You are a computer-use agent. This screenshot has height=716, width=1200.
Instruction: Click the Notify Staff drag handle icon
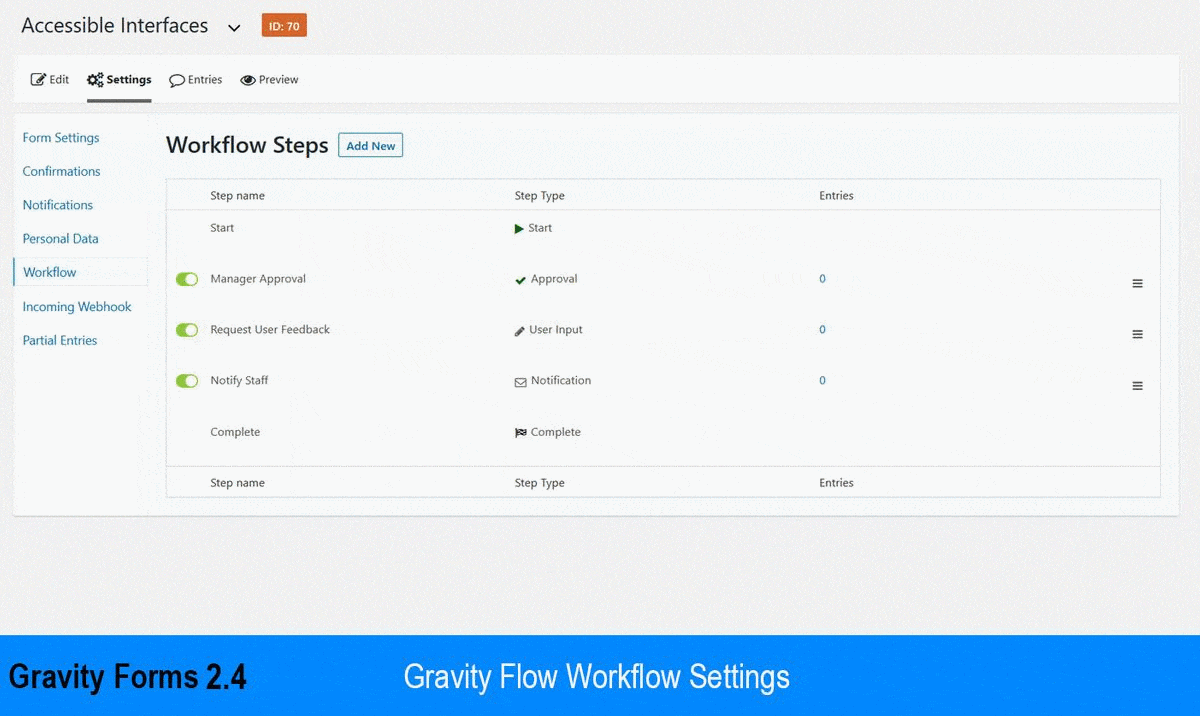coord(1137,386)
